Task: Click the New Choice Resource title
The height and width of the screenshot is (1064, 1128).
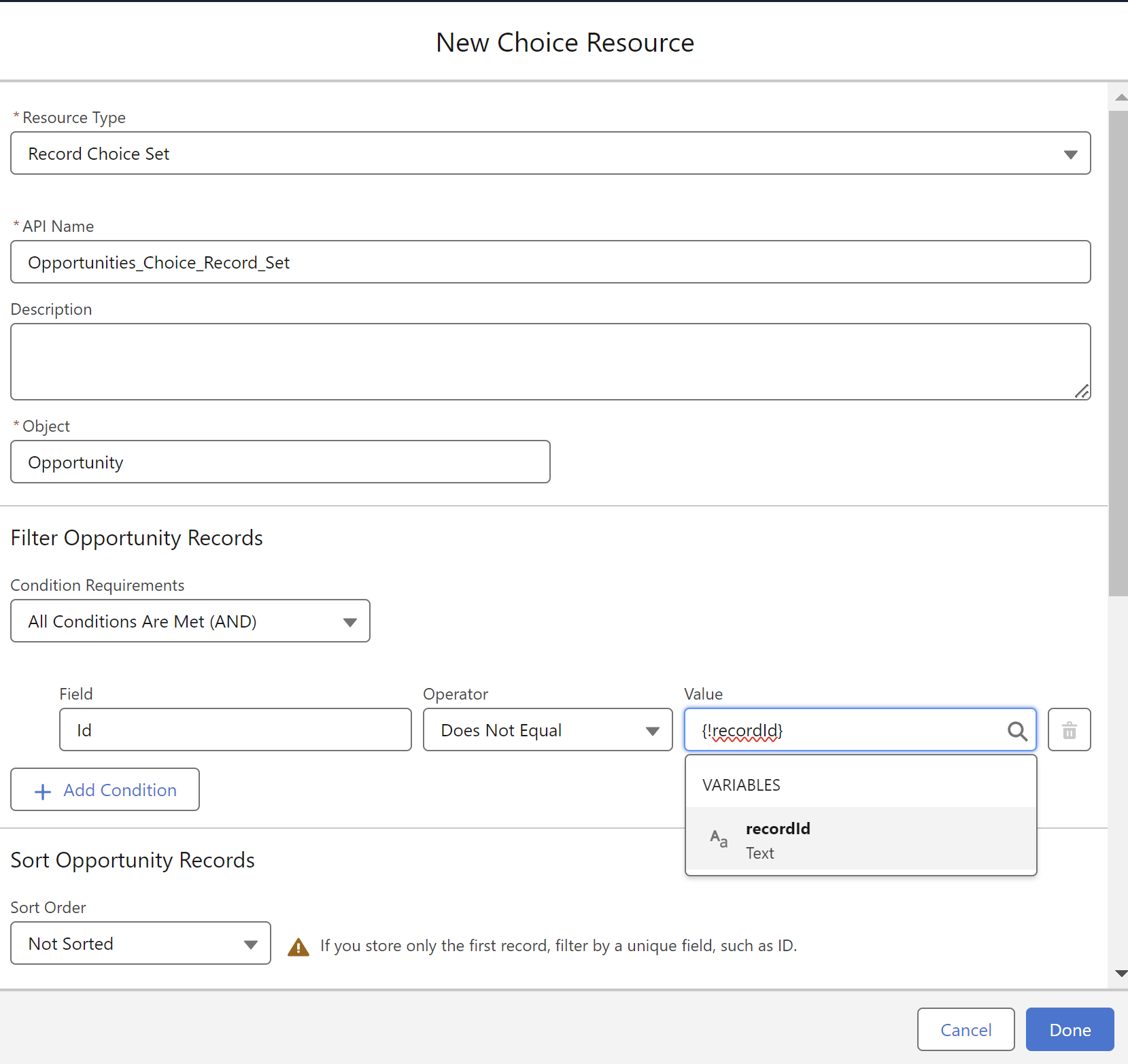Action: pyautogui.click(x=565, y=42)
